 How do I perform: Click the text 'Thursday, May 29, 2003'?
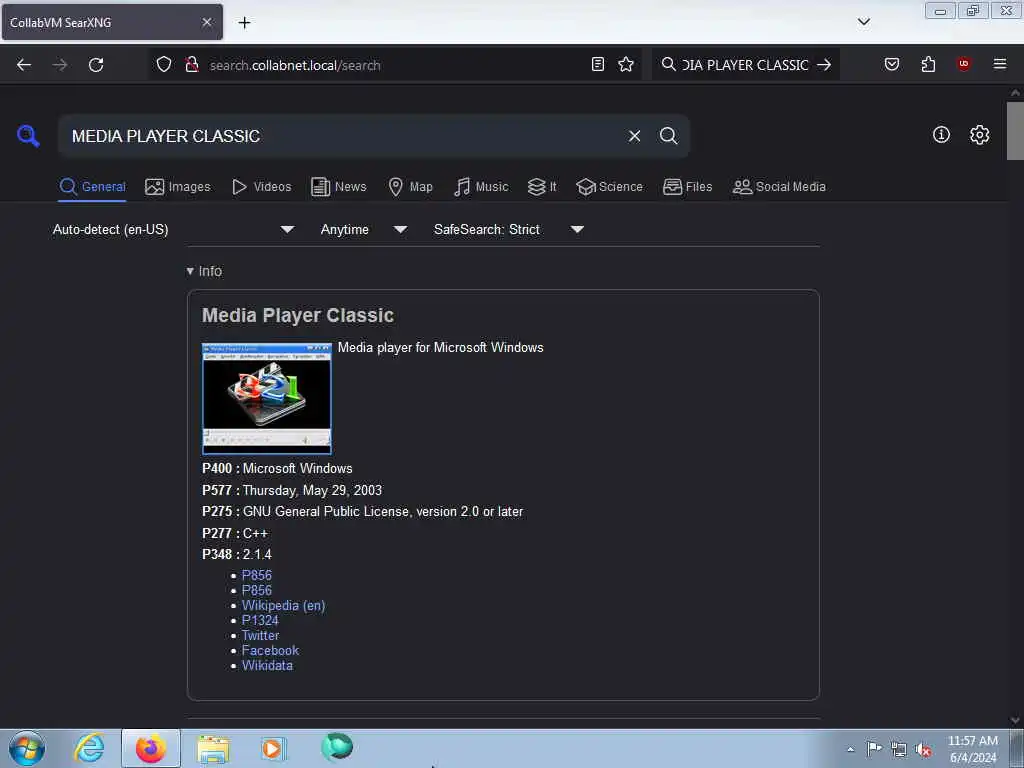[312, 490]
